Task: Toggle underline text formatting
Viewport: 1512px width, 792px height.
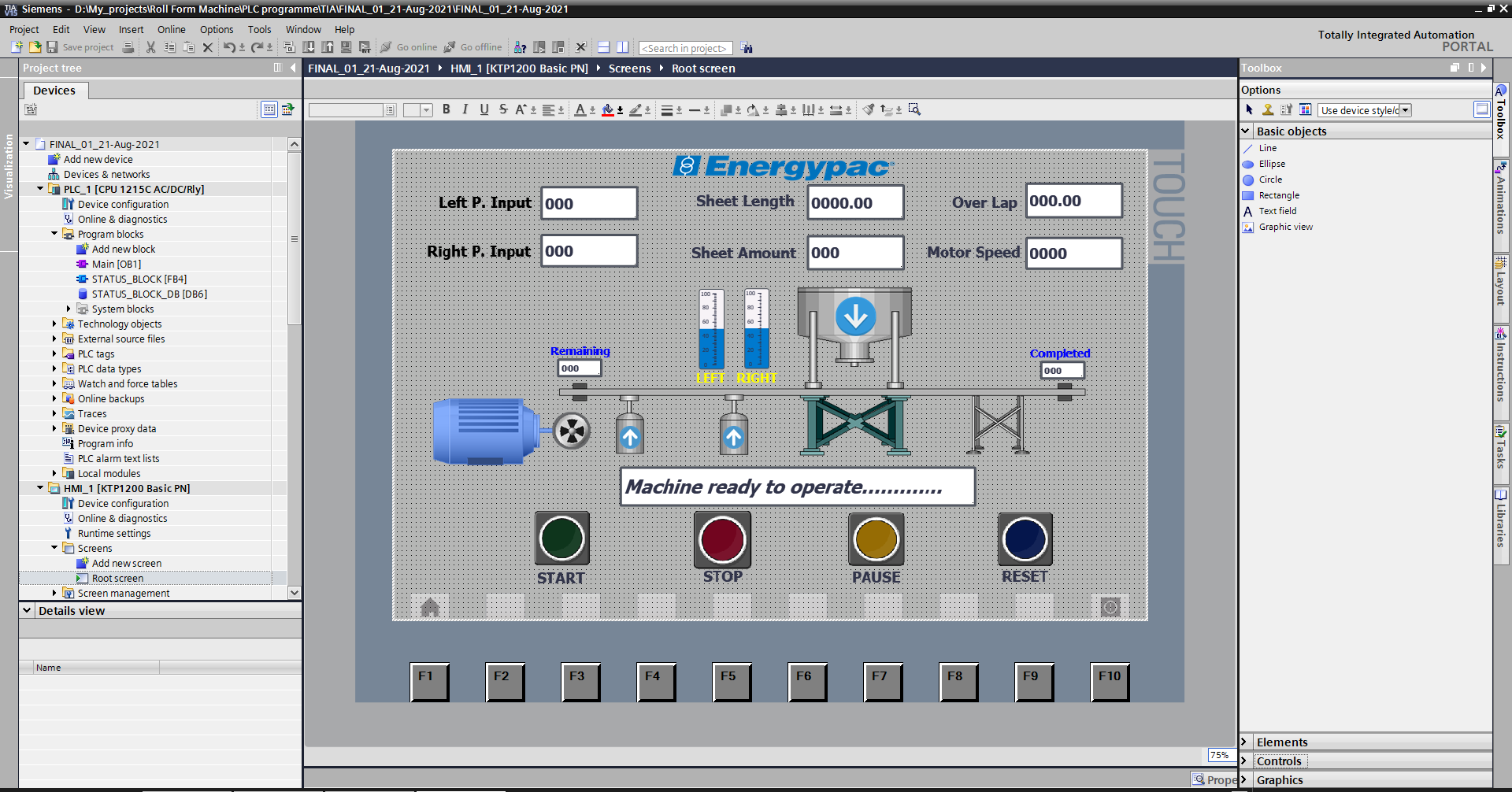Action: 484,109
